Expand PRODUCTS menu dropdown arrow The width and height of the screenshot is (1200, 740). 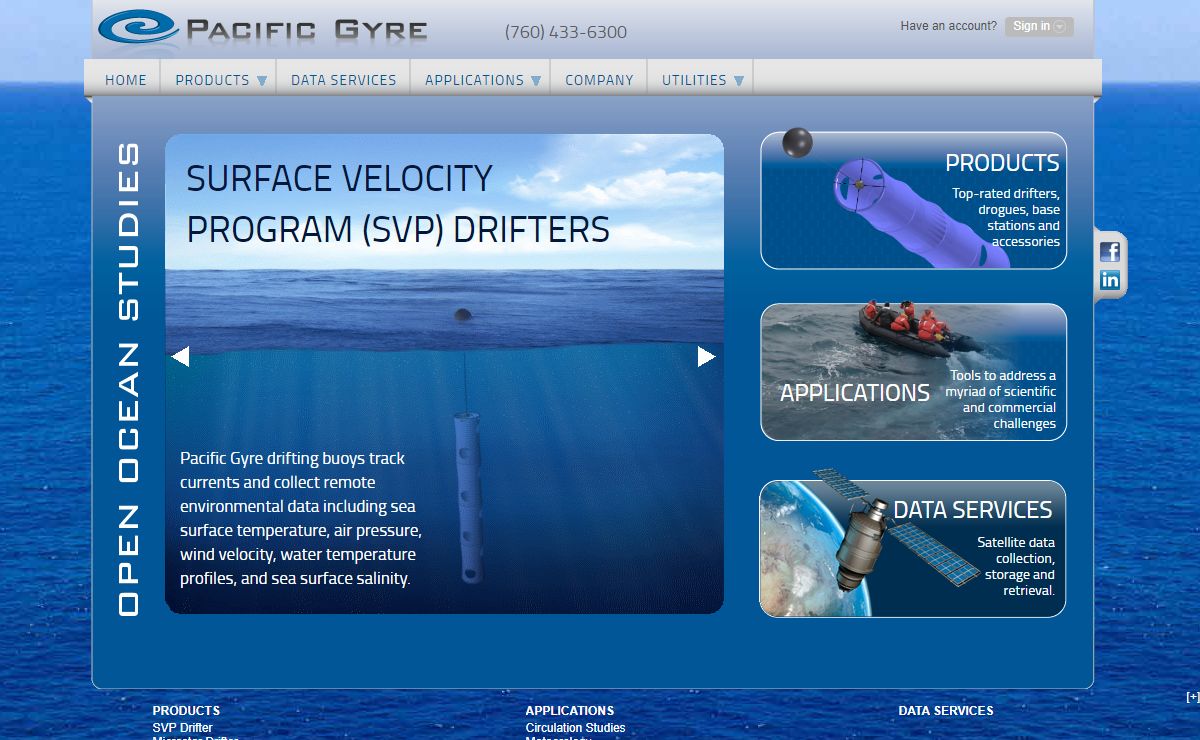click(x=262, y=81)
